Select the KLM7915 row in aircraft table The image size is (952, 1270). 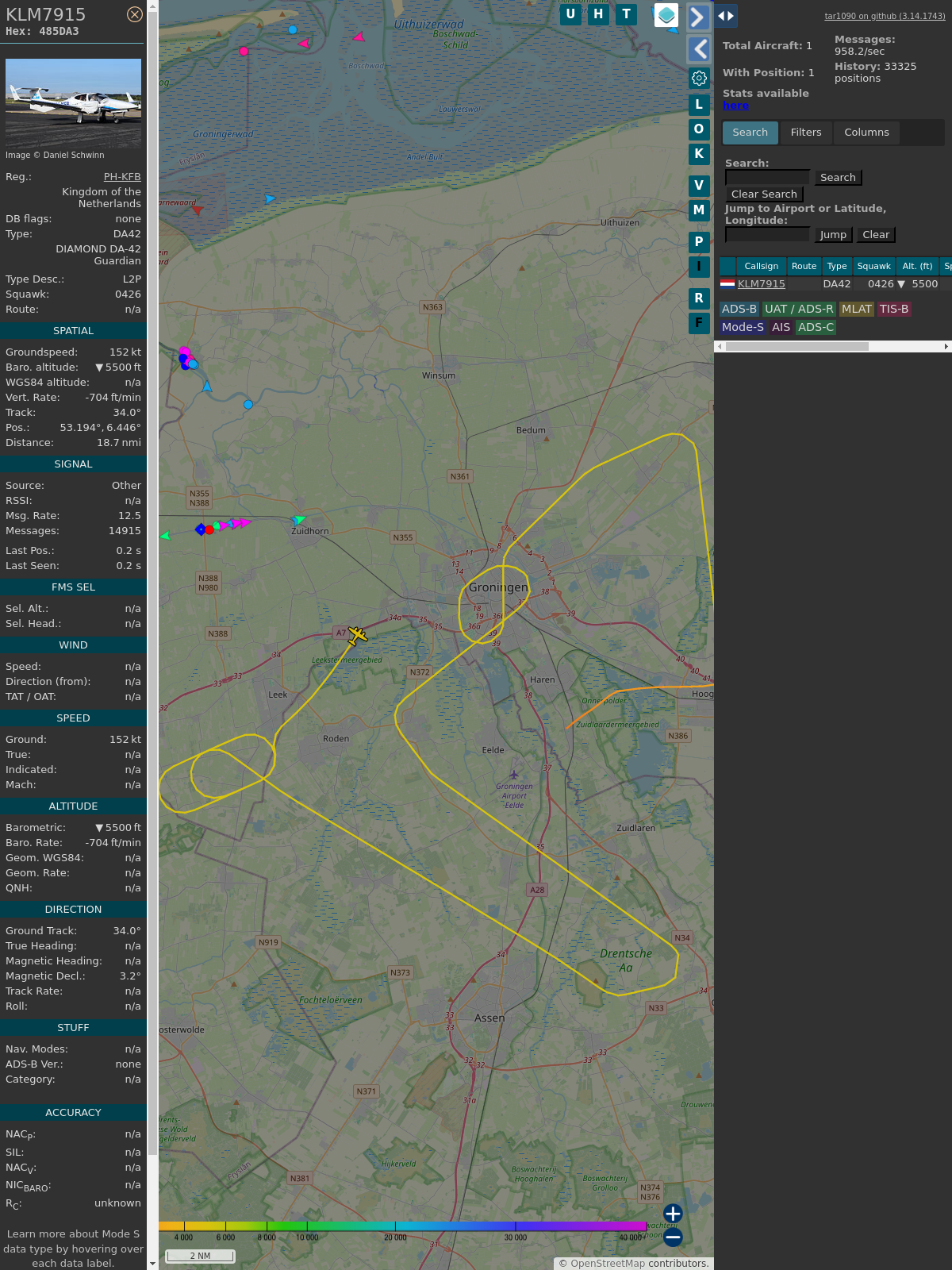835,284
